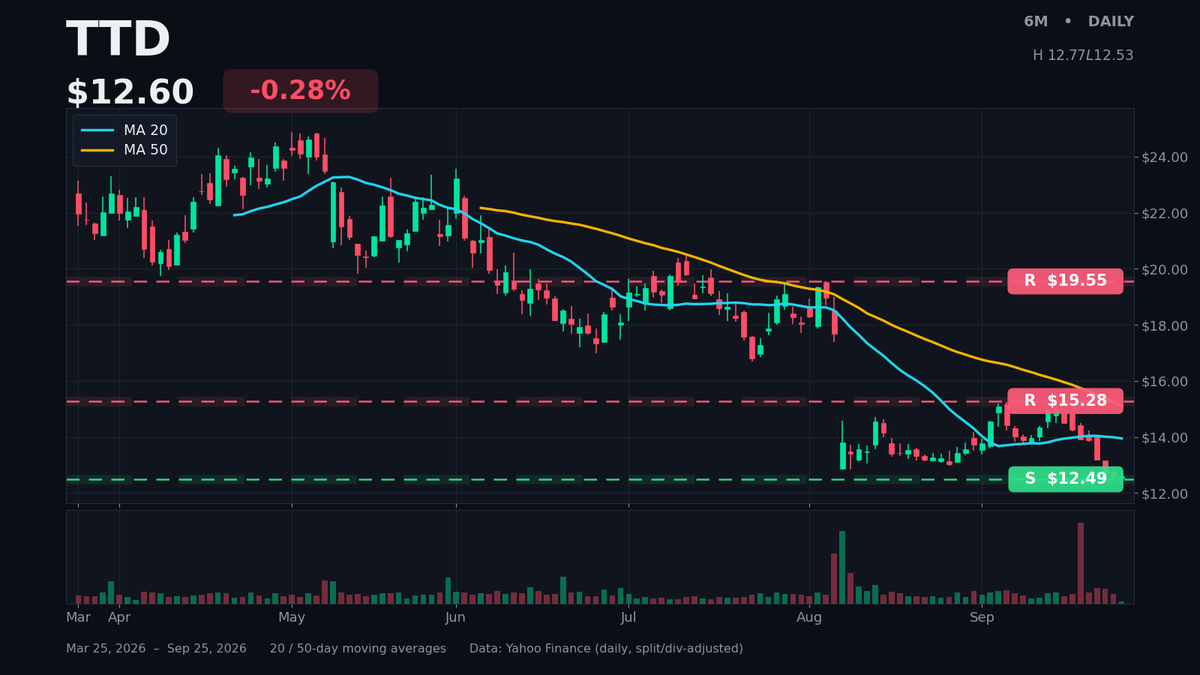Click the -0.28% change badge
The height and width of the screenshot is (675, 1200).
(300, 91)
